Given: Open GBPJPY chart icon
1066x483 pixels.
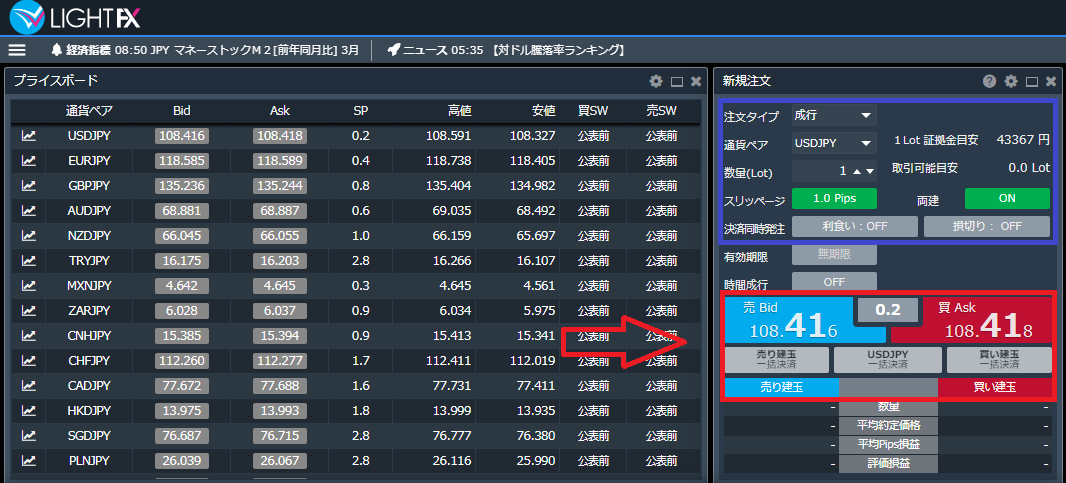Looking at the screenshot, I should click(x=29, y=186).
